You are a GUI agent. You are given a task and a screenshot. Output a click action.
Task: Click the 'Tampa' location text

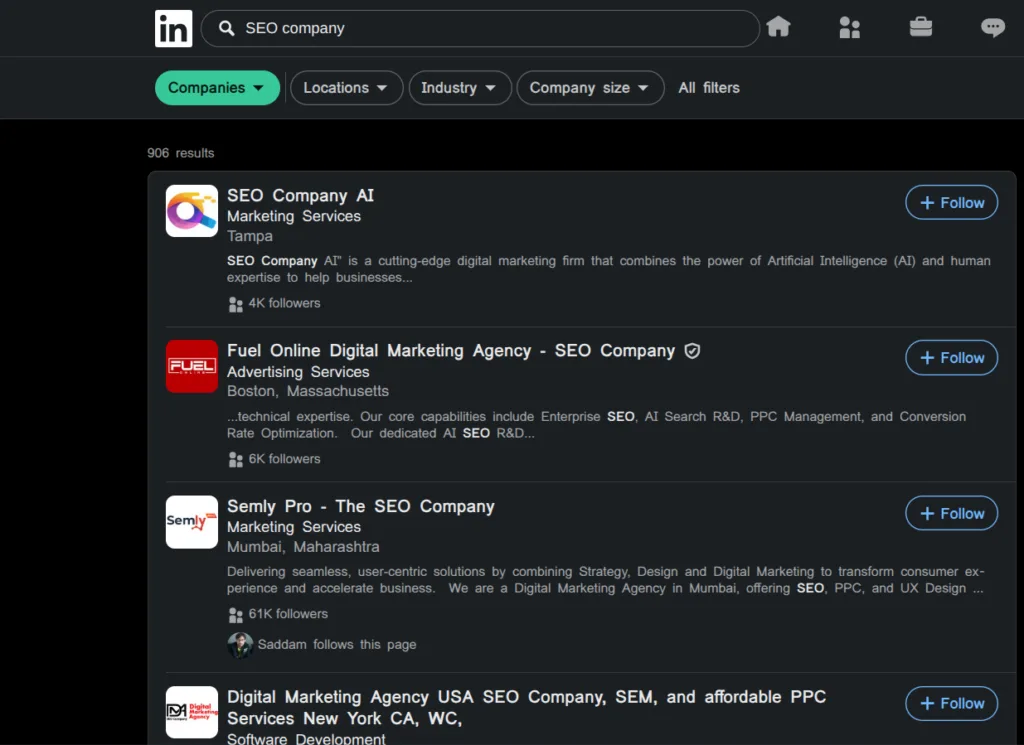[249, 236]
